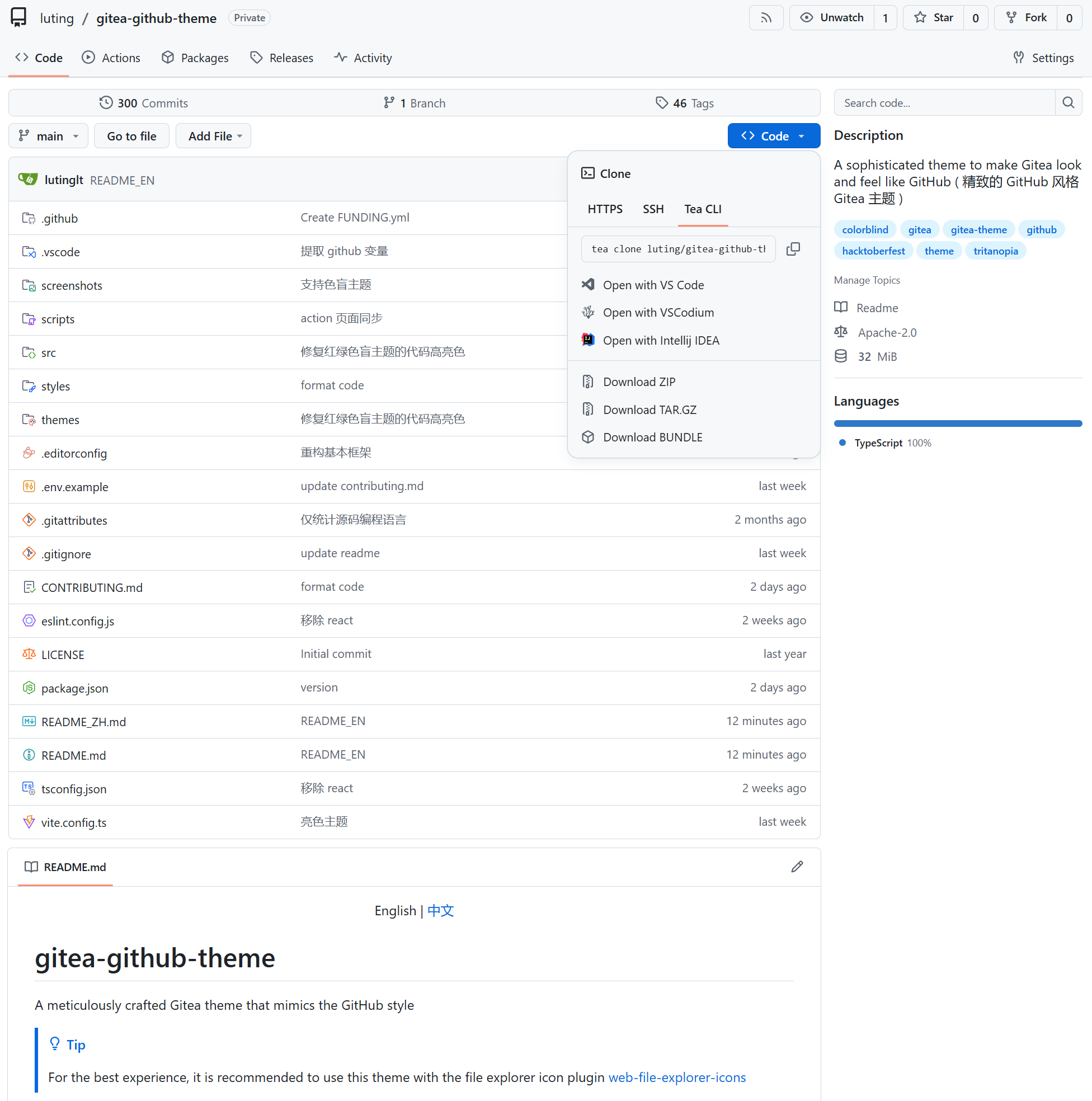Click the RSS feed icon
The image size is (1092, 1101).
click(766, 18)
